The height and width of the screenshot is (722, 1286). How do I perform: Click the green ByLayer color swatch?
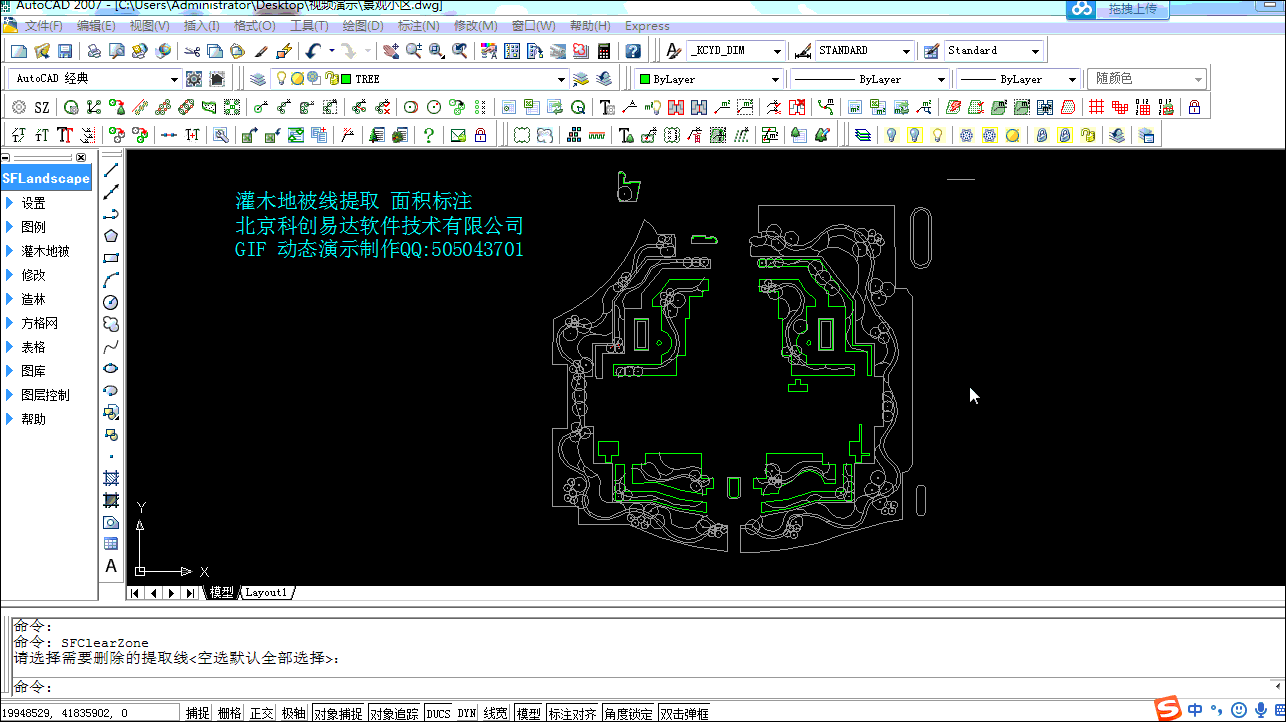coord(645,79)
